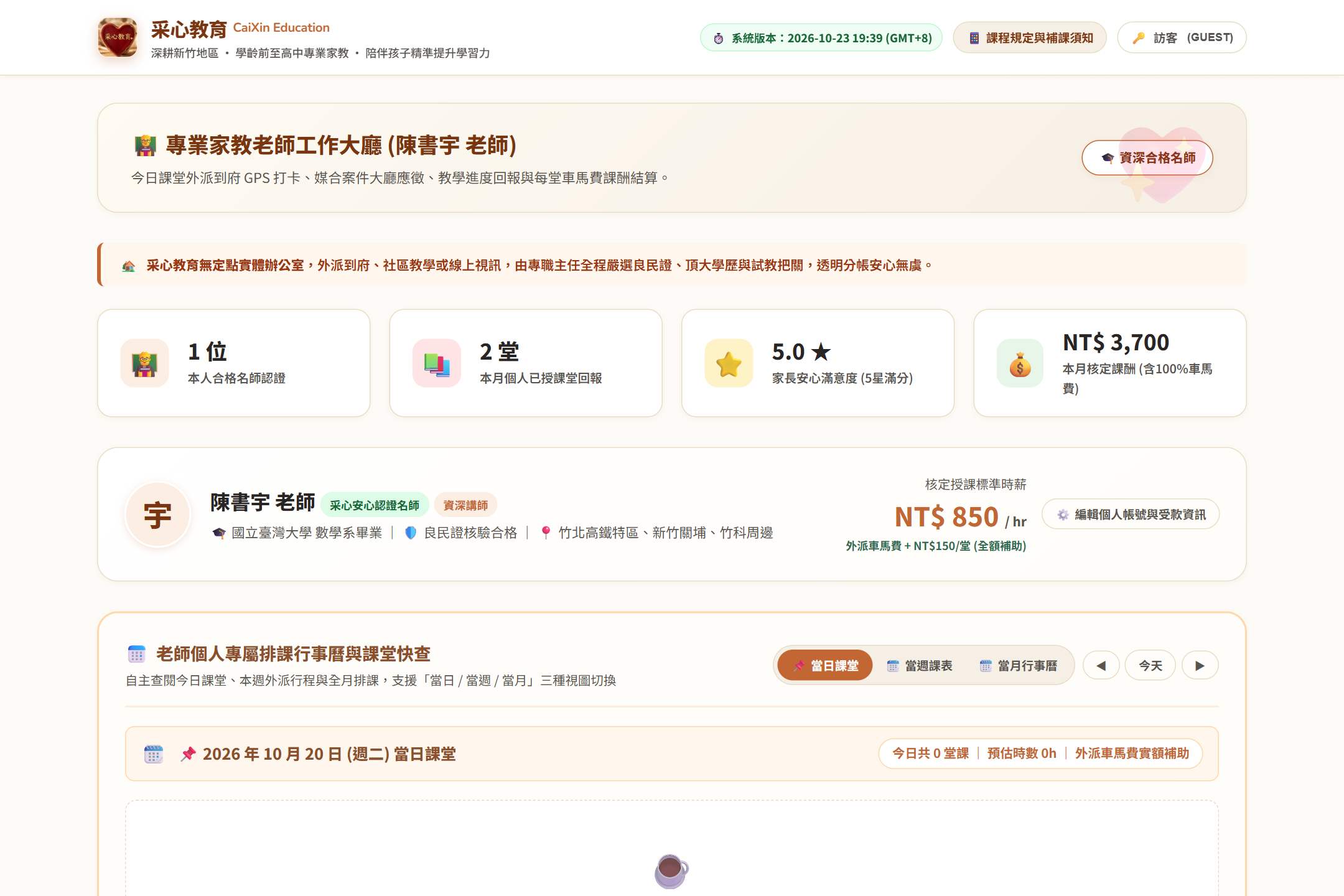Click 外派車馬費 + NT$150/堂 (全額補助) text

pyautogui.click(x=936, y=546)
